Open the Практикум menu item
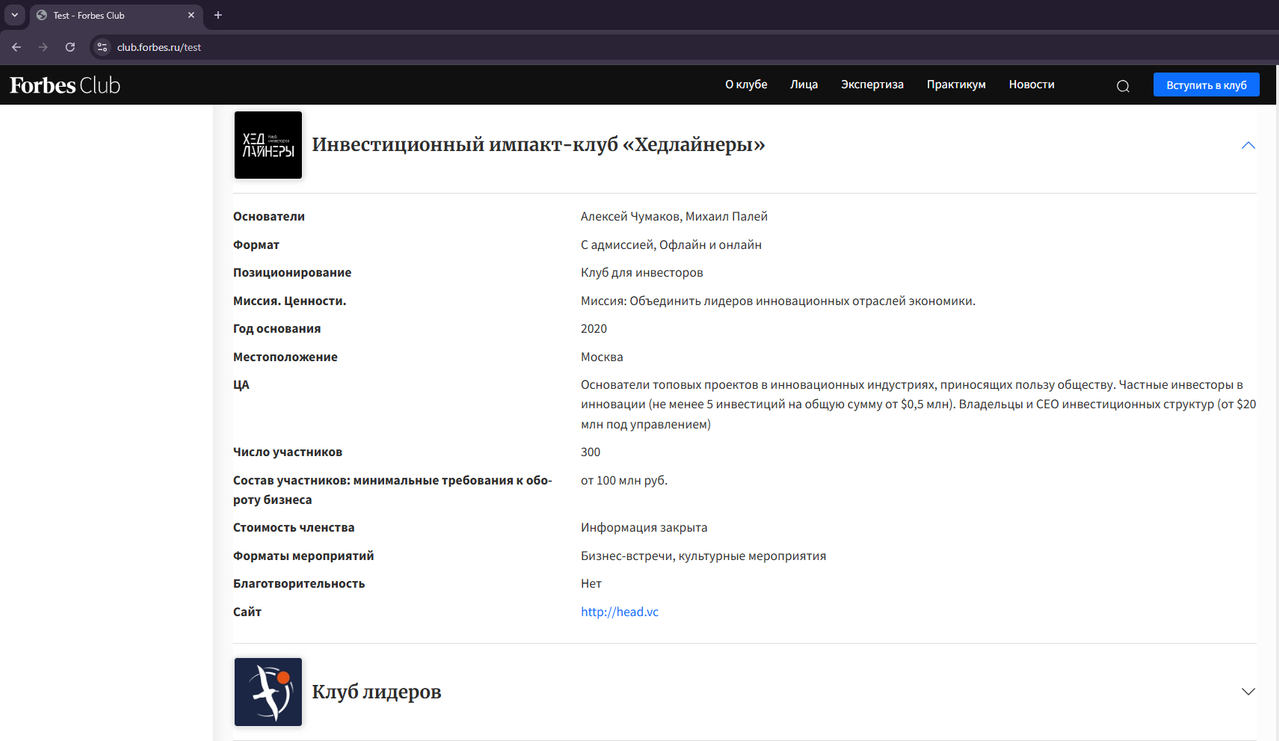The height and width of the screenshot is (741, 1279). click(x=956, y=85)
